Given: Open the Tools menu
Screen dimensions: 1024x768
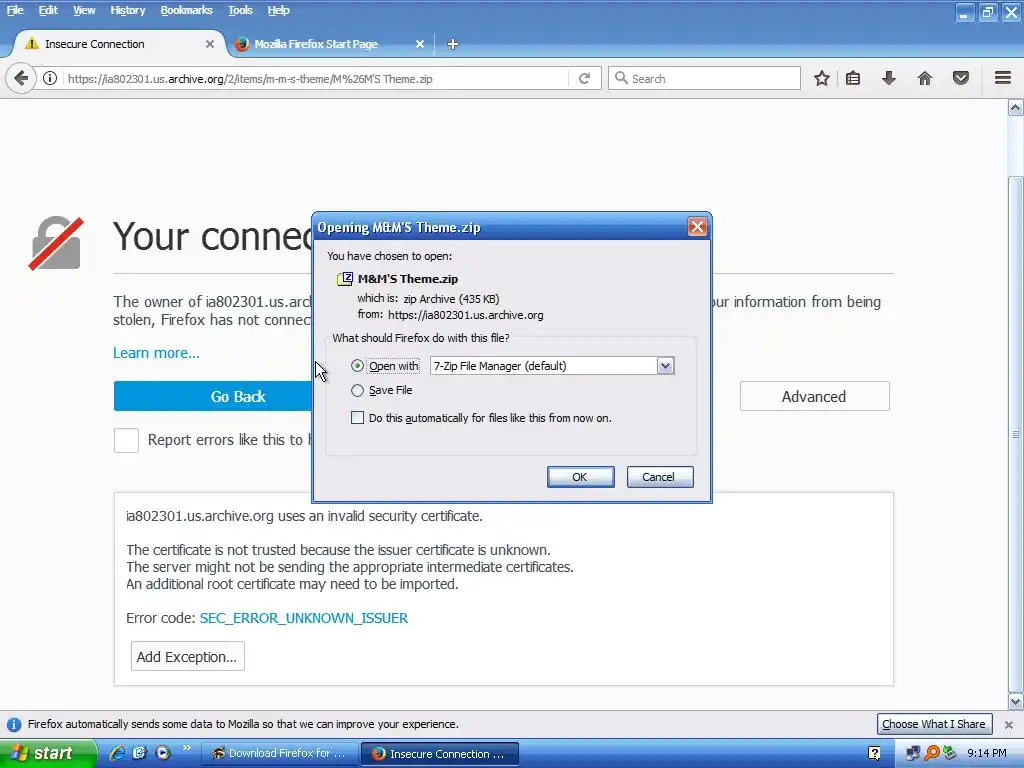Looking at the screenshot, I should [240, 10].
